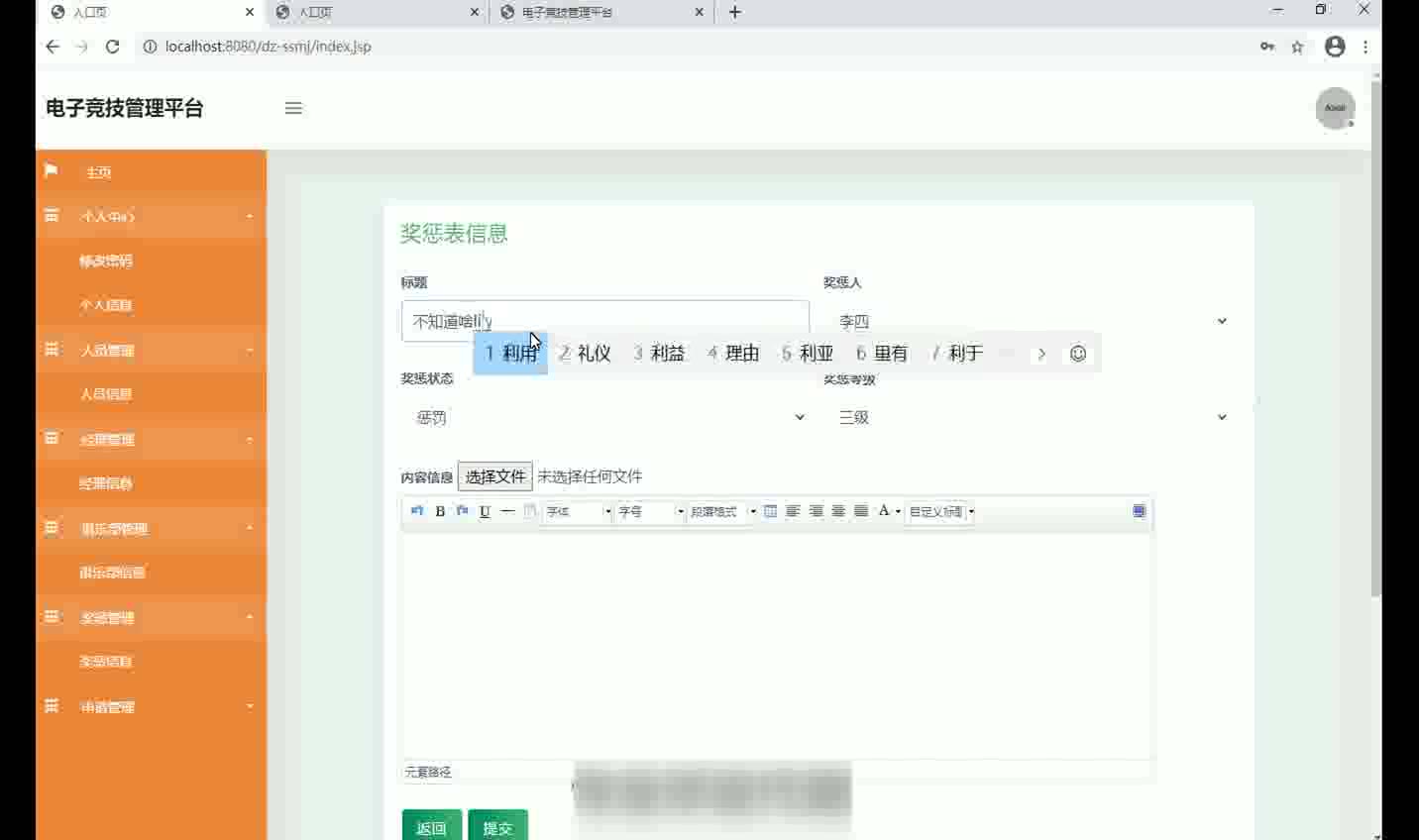The height and width of the screenshot is (840, 1419).
Task: Click the menu icon beside 个人中心
Action: [x=52, y=215]
